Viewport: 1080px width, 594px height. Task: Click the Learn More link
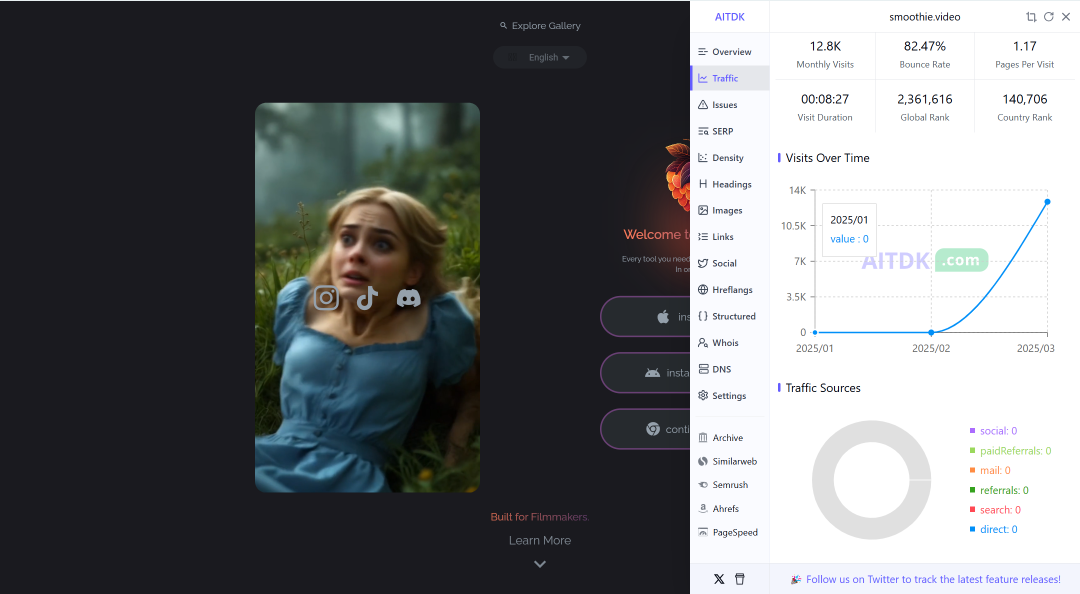pos(540,540)
